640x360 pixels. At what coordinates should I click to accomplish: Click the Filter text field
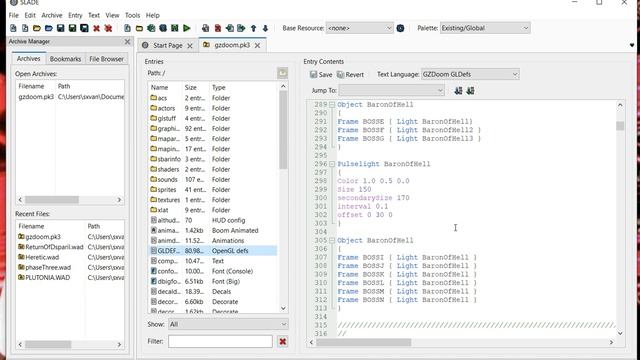tap(220, 342)
